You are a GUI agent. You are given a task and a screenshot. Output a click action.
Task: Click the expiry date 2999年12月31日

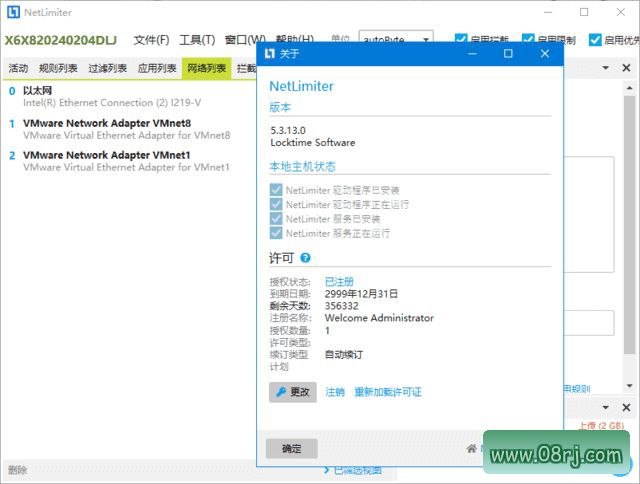[x=361, y=294]
